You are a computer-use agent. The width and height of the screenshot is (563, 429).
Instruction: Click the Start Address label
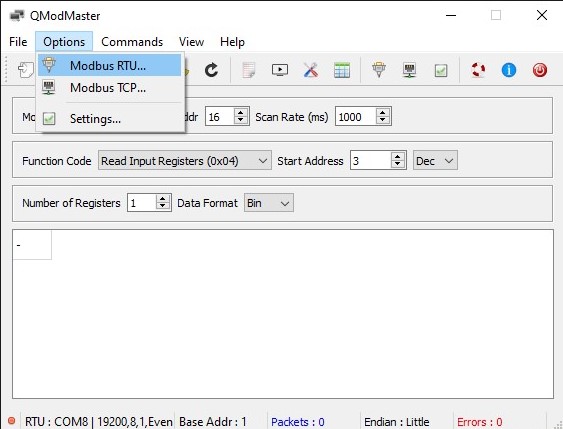click(x=310, y=161)
